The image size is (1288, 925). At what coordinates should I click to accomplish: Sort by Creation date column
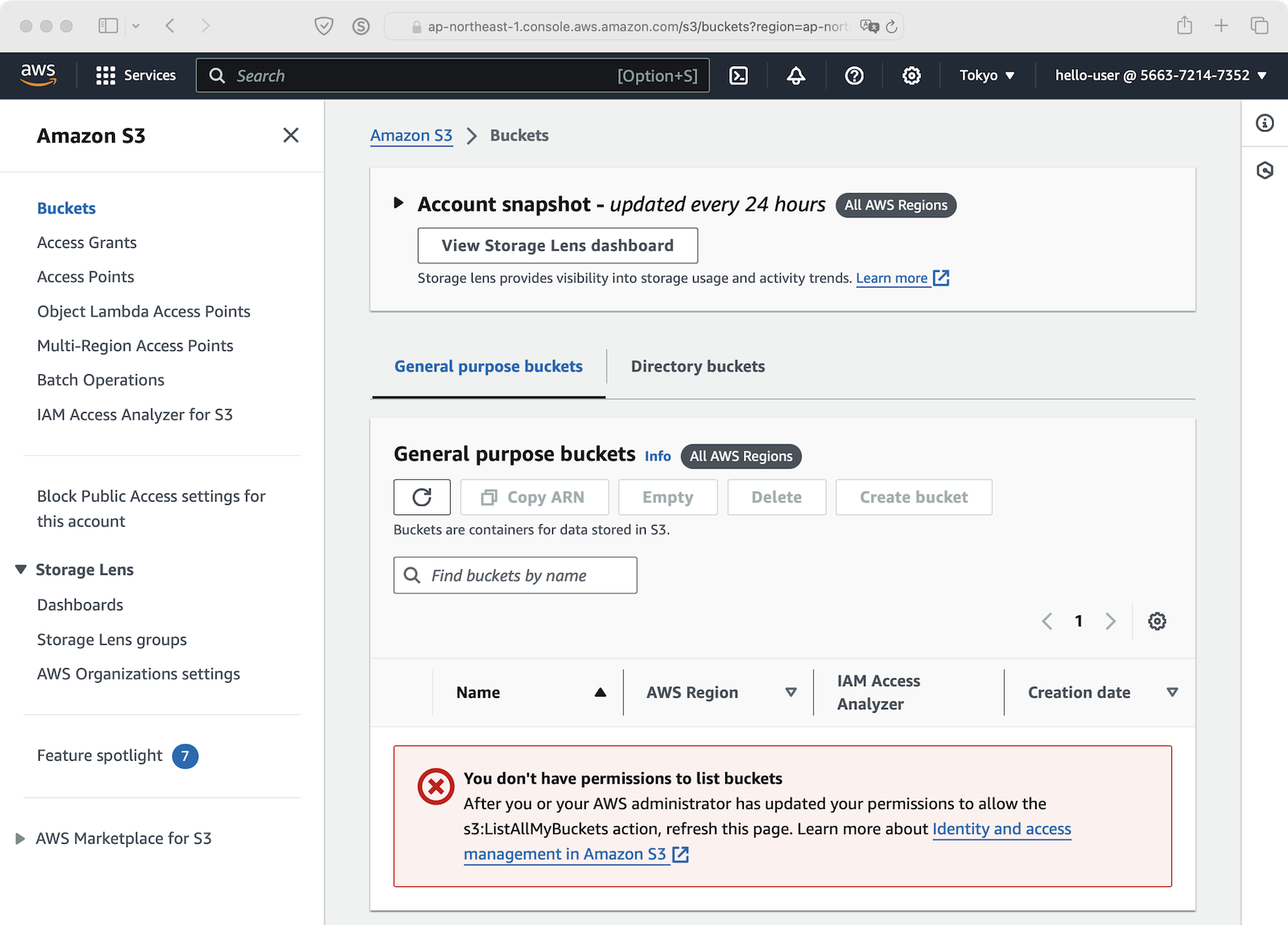(1172, 692)
